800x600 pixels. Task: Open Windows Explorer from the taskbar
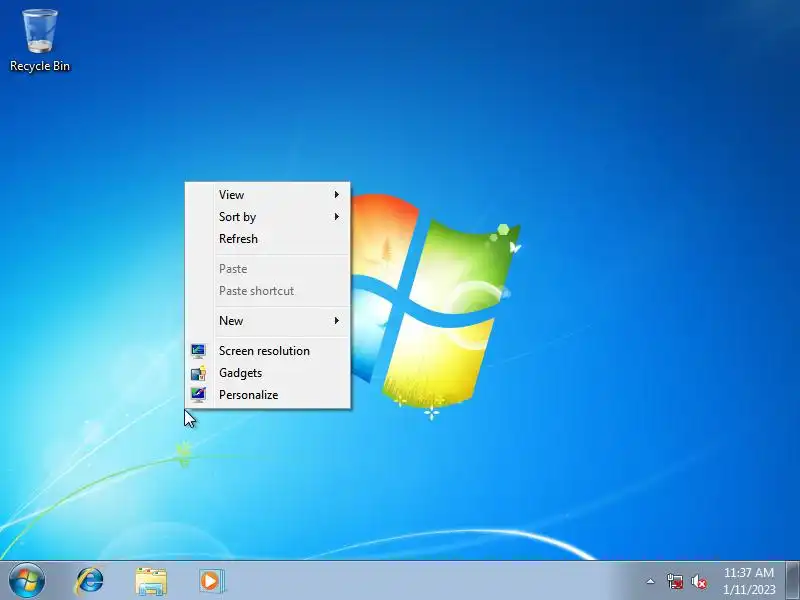[151, 581]
